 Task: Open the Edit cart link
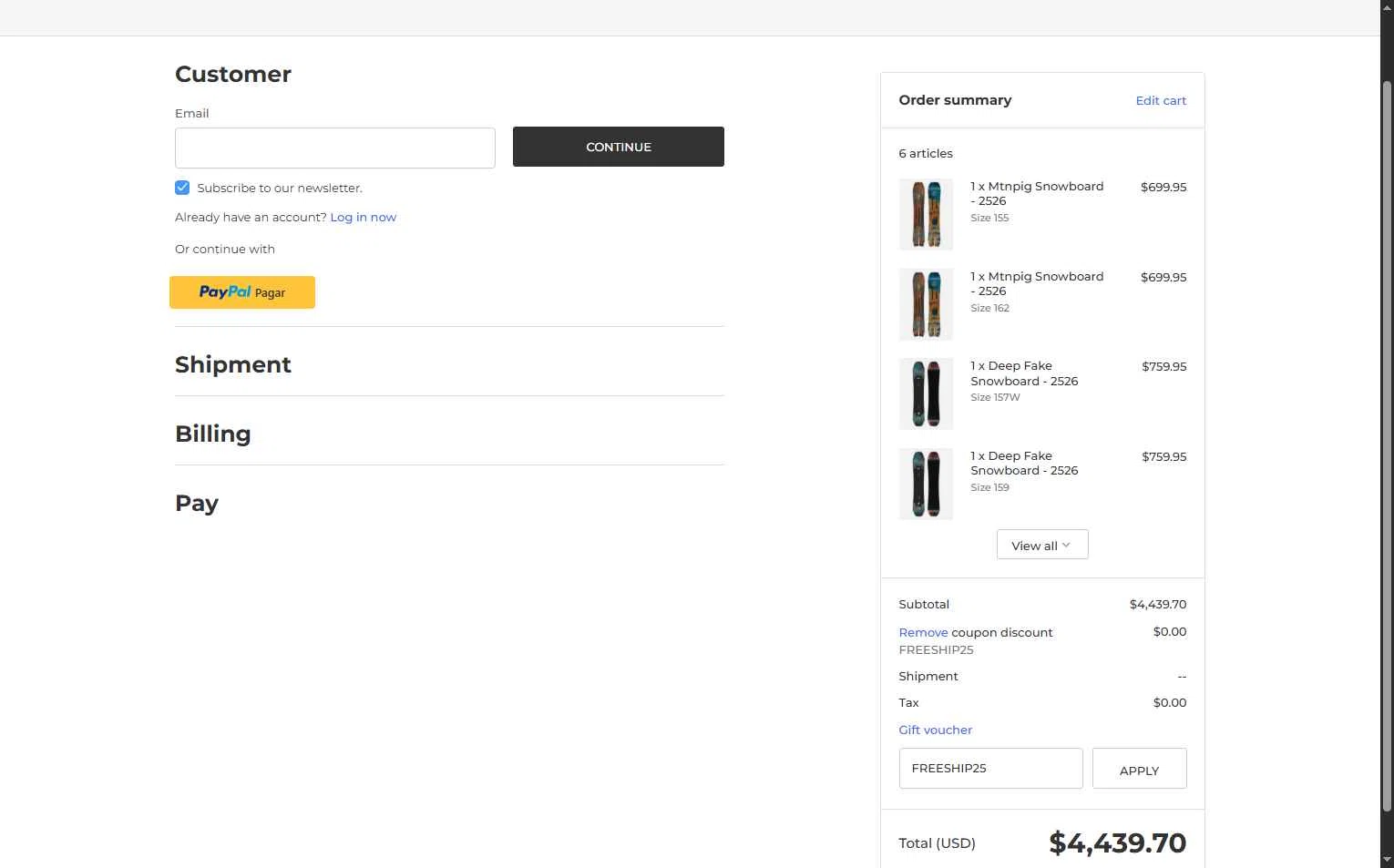tap(1161, 100)
